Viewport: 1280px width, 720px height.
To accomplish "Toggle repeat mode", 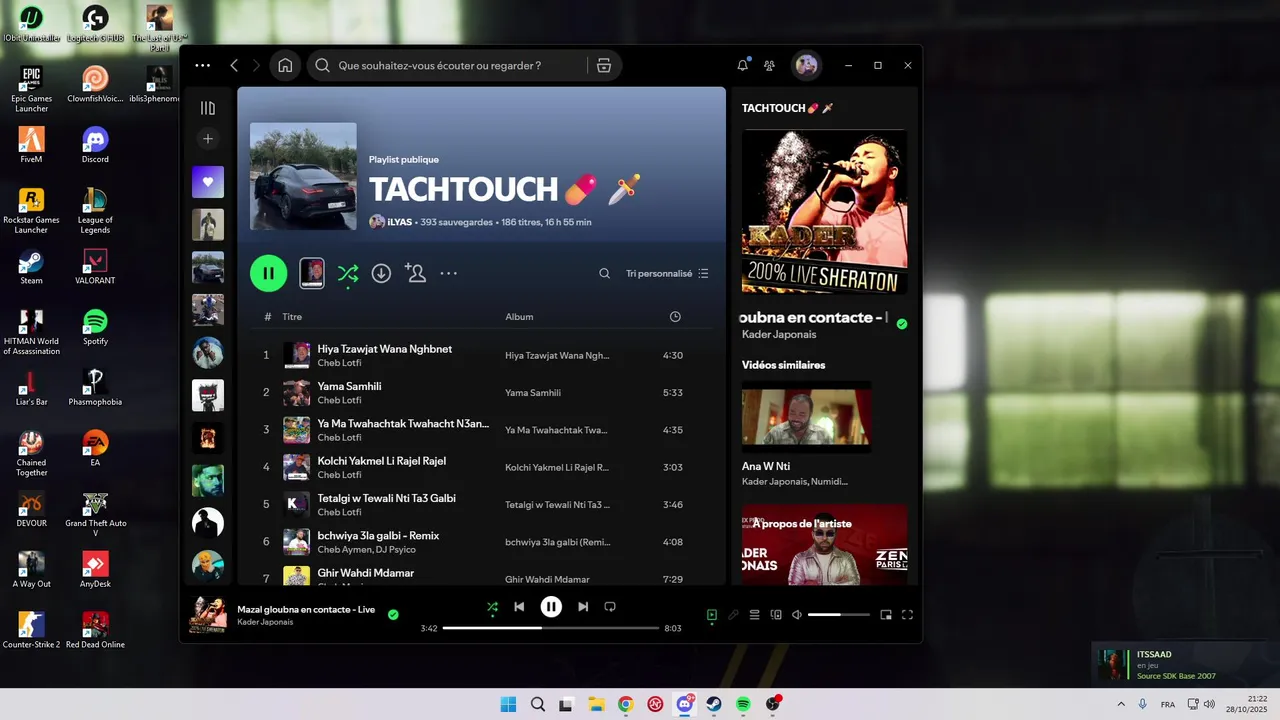I will coord(610,606).
